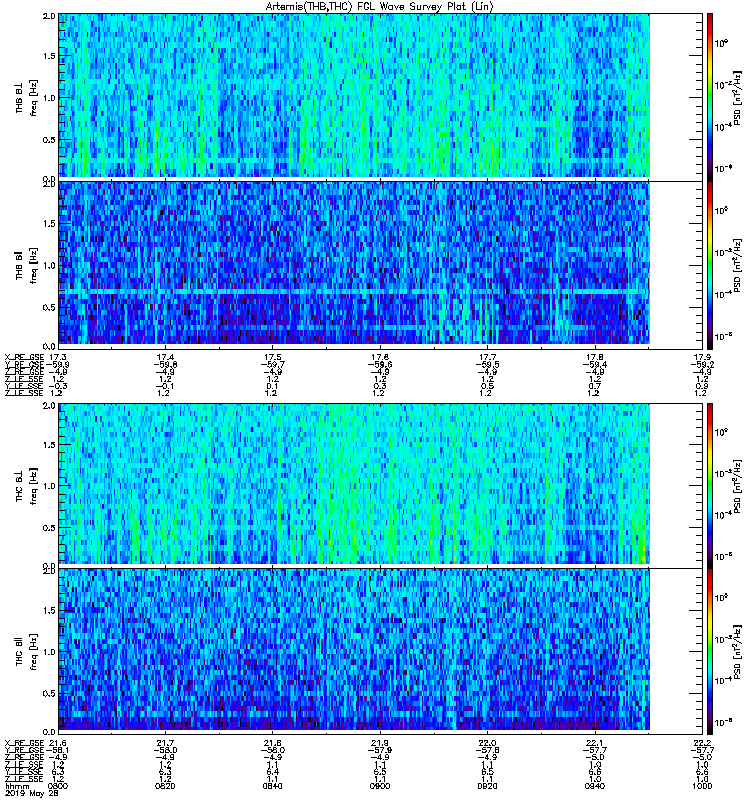
Task: Click the 'THB B⊥ freq [Hz]' axis label
Action: pos(26,97)
